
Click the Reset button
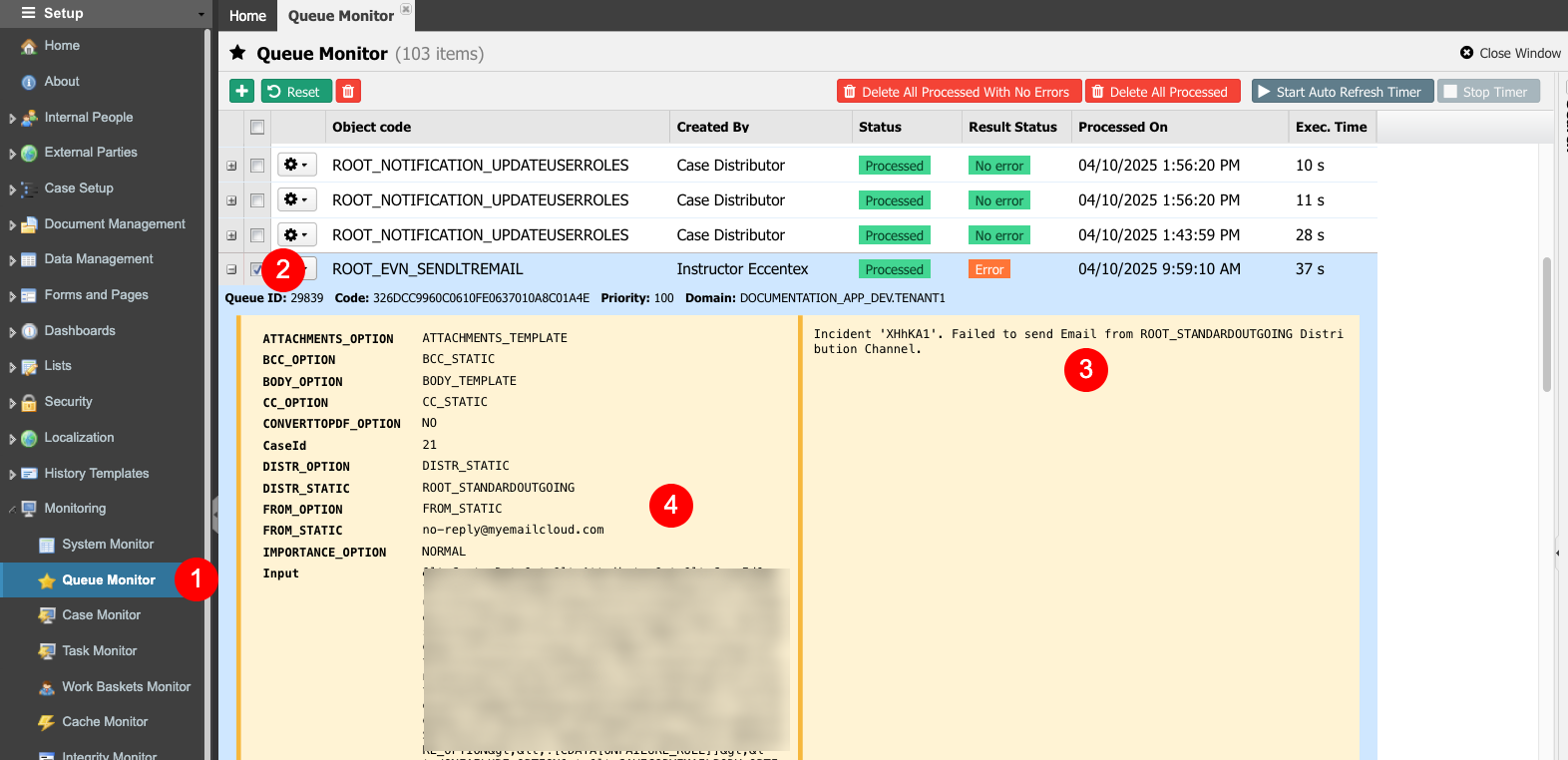[x=296, y=91]
